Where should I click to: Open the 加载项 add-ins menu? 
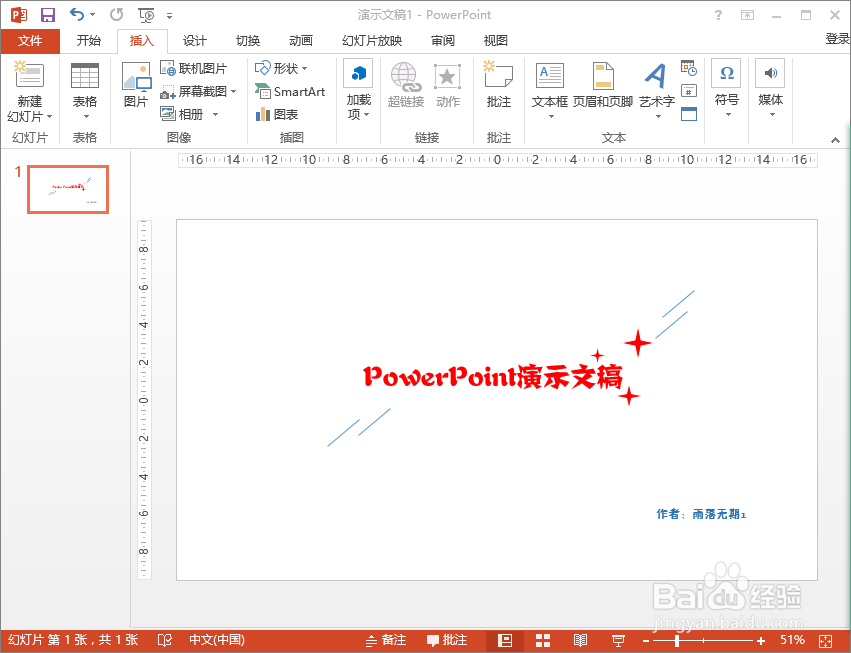(x=359, y=91)
